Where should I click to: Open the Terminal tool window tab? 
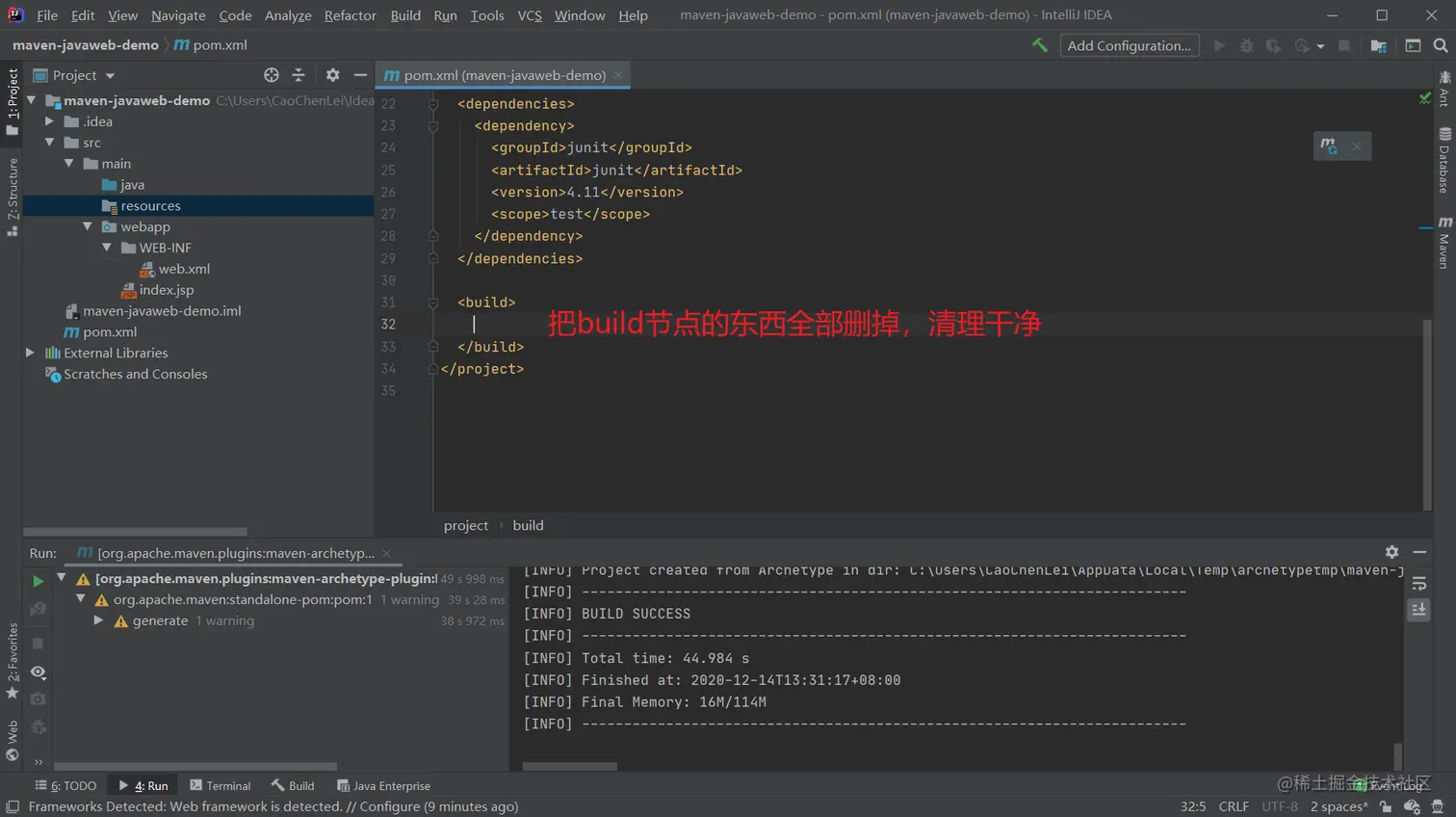pyautogui.click(x=220, y=786)
